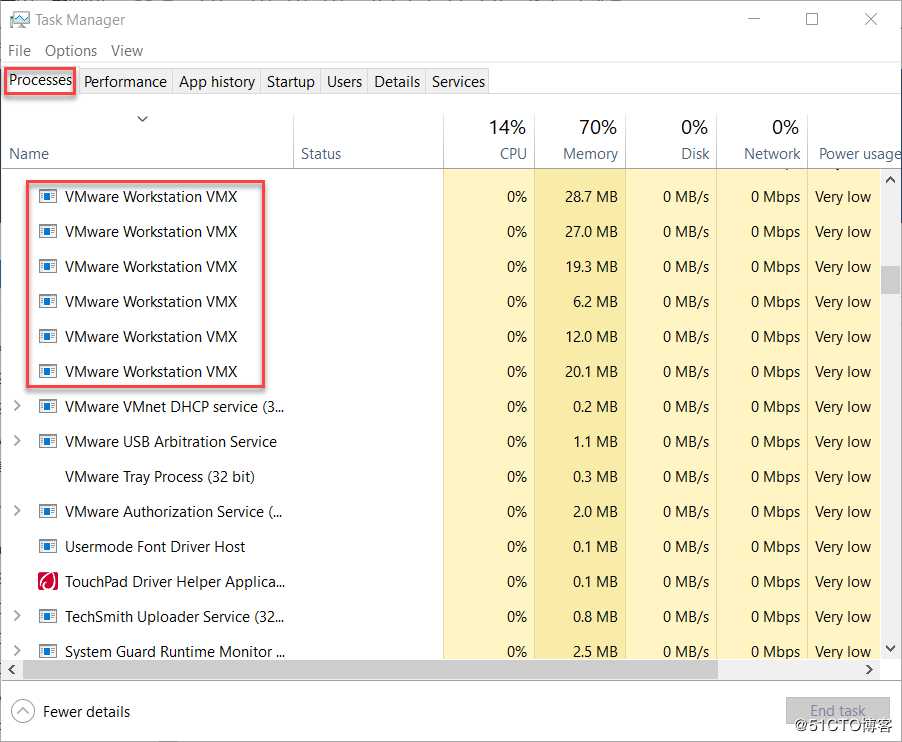
Task: Click the VMware VMnet DHCP service process icon
Action: coord(48,407)
